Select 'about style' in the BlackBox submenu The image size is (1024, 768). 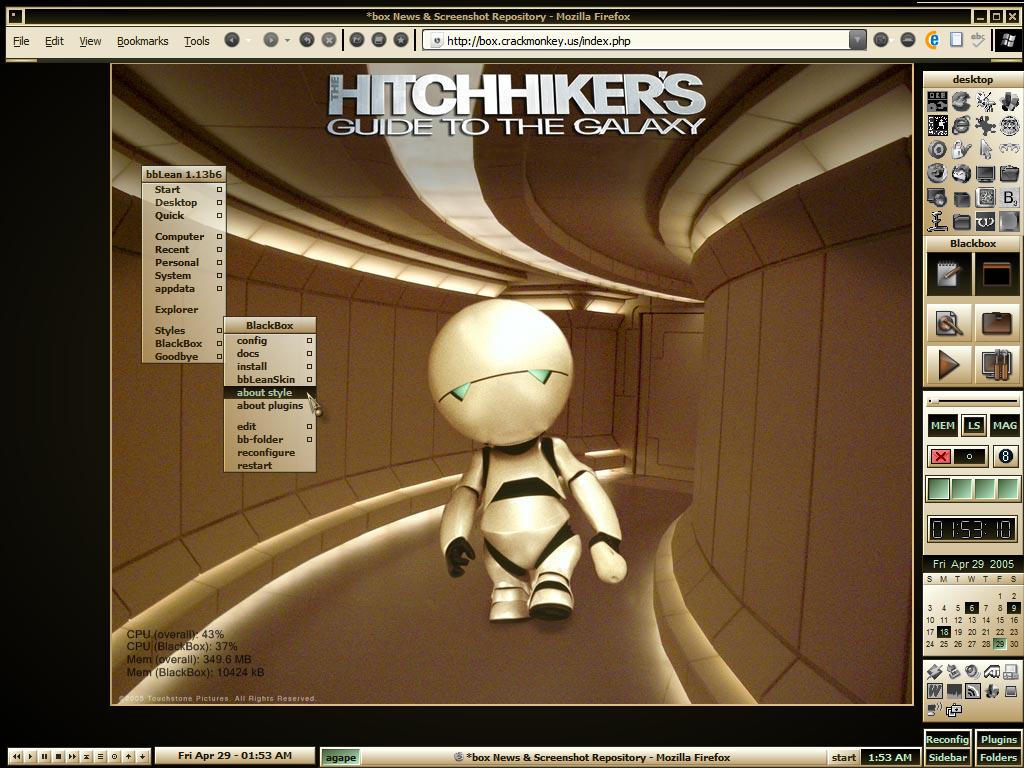tap(270, 392)
